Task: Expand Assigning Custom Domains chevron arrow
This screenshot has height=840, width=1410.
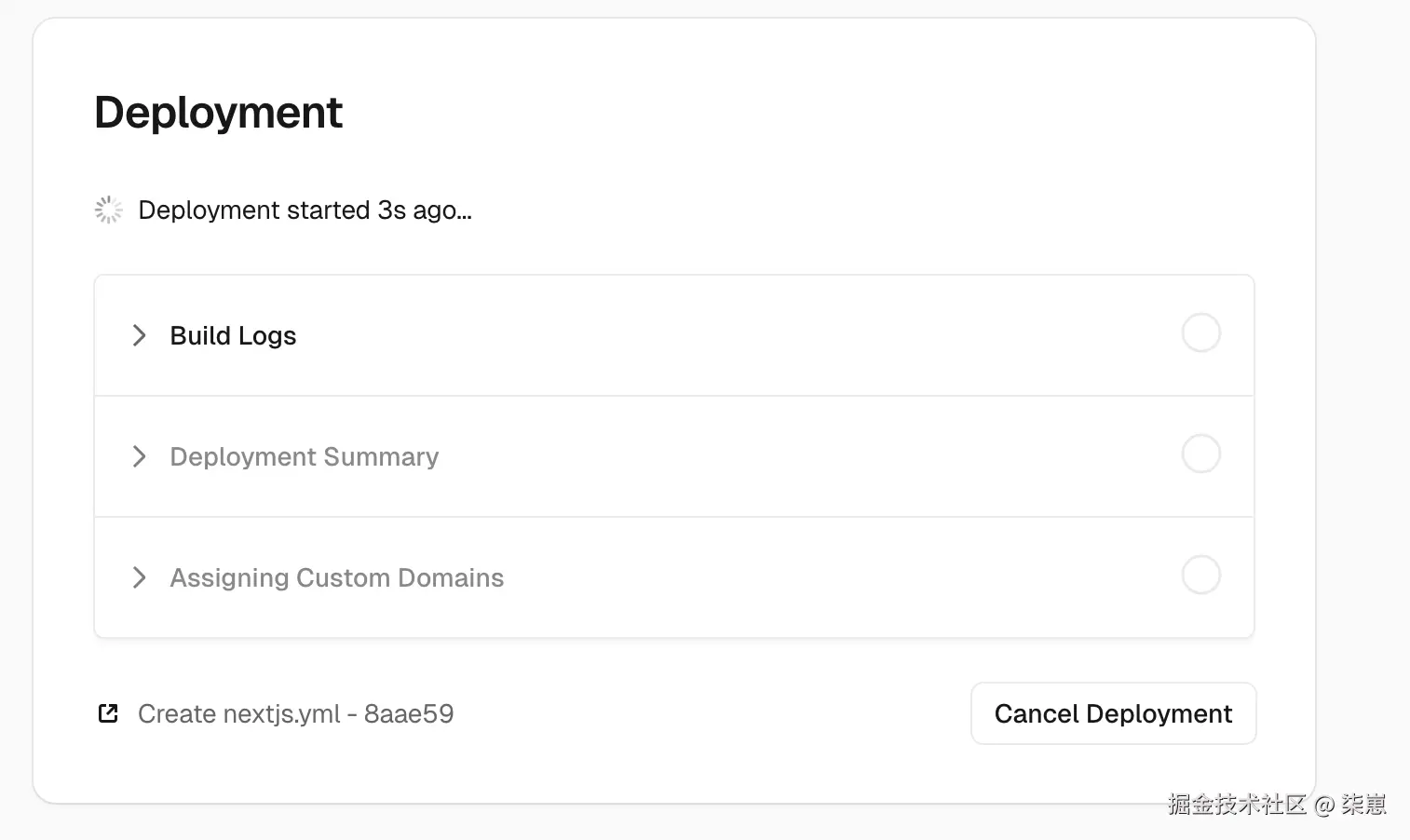Action: pyautogui.click(x=140, y=577)
